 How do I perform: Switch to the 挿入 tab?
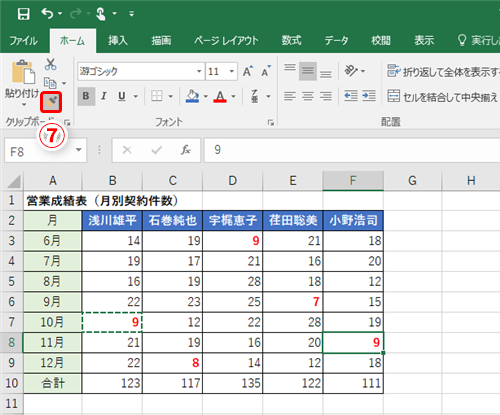[x=118, y=41]
